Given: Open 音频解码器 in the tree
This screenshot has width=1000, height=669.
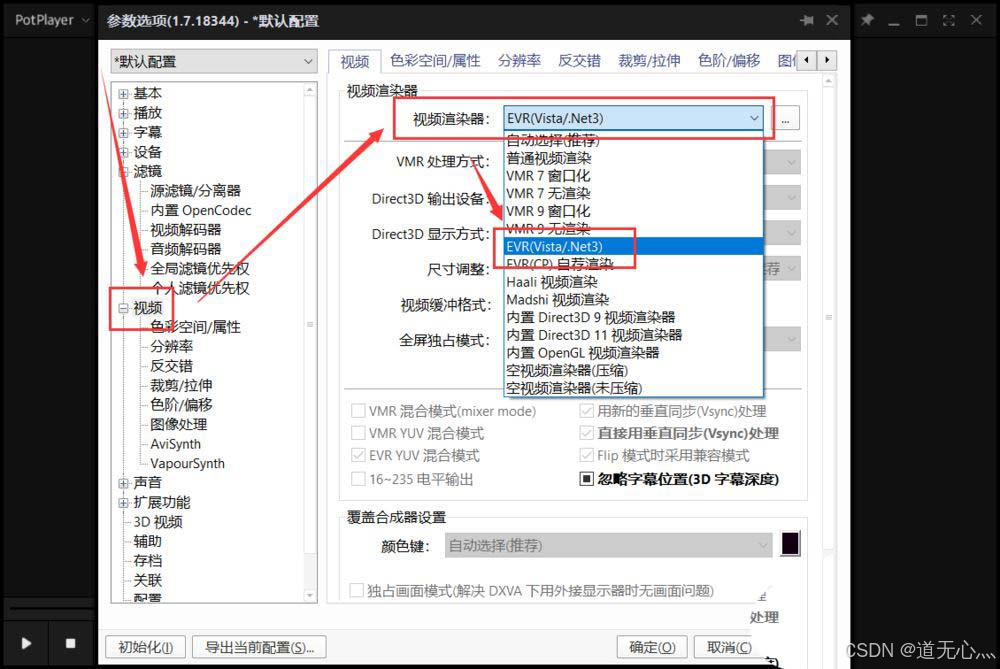Looking at the screenshot, I should click(186, 249).
